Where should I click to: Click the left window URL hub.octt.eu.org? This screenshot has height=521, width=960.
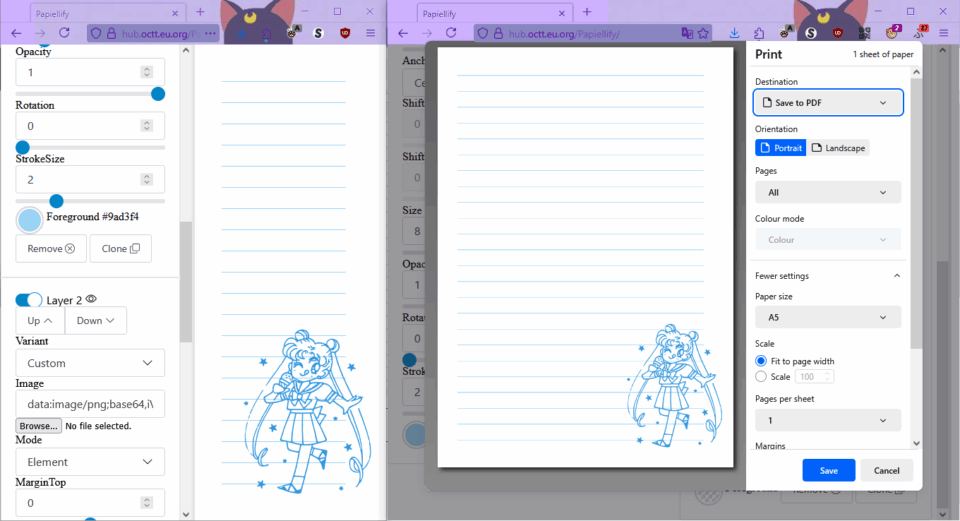click(x=160, y=34)
